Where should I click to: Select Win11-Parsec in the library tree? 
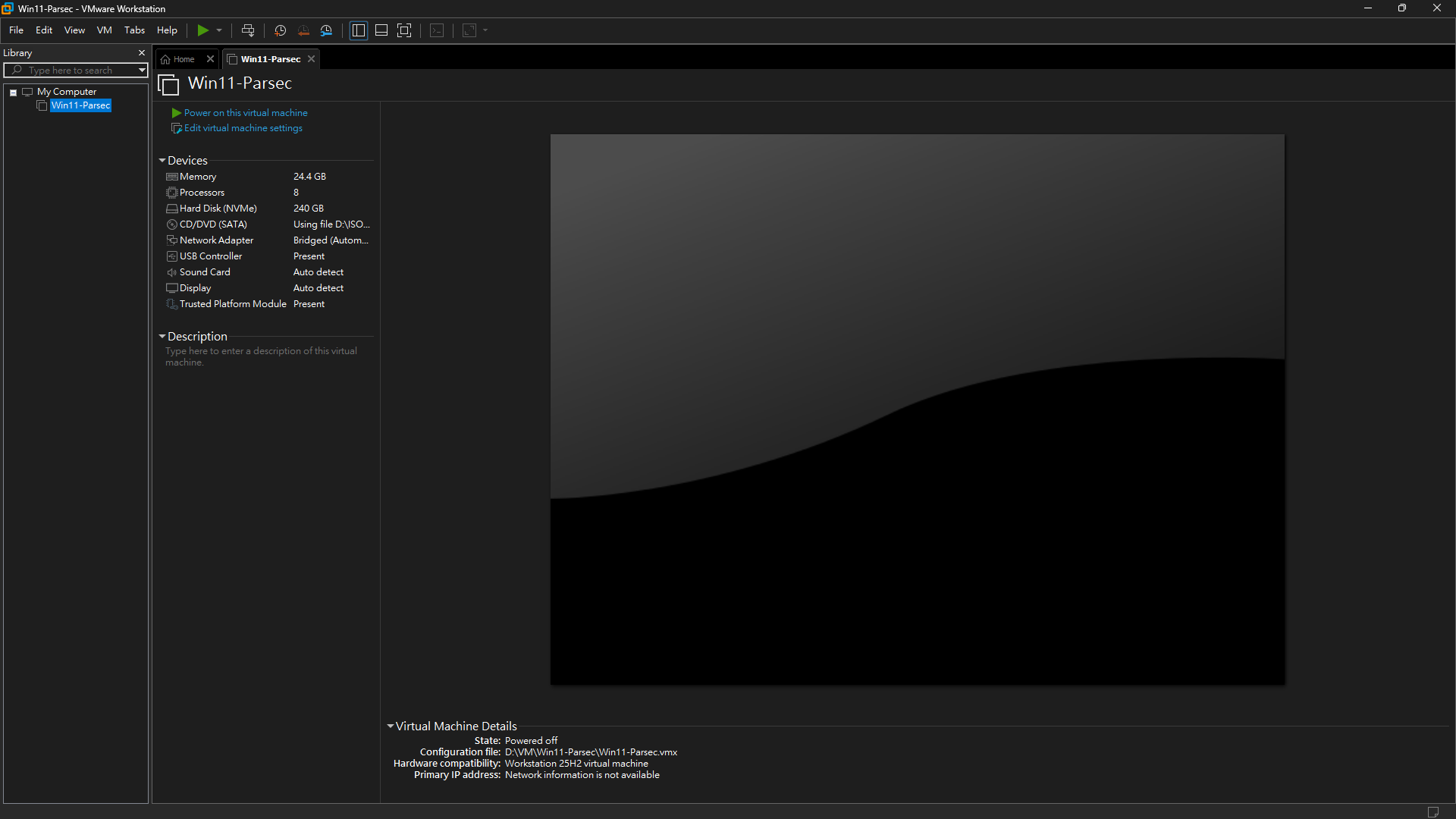80,105
